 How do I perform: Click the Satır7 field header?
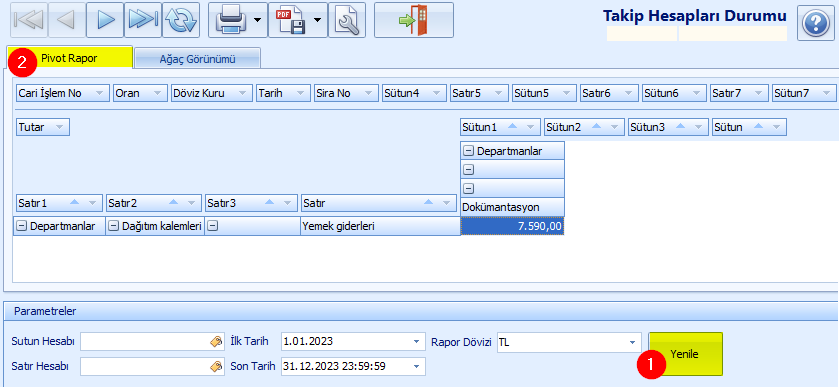point(739,93)
